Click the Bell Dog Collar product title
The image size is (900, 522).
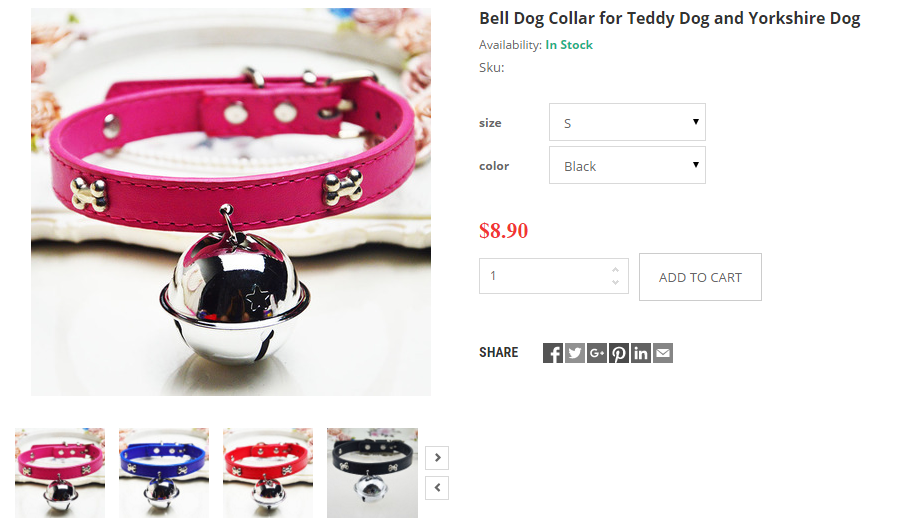coord(670,18)
